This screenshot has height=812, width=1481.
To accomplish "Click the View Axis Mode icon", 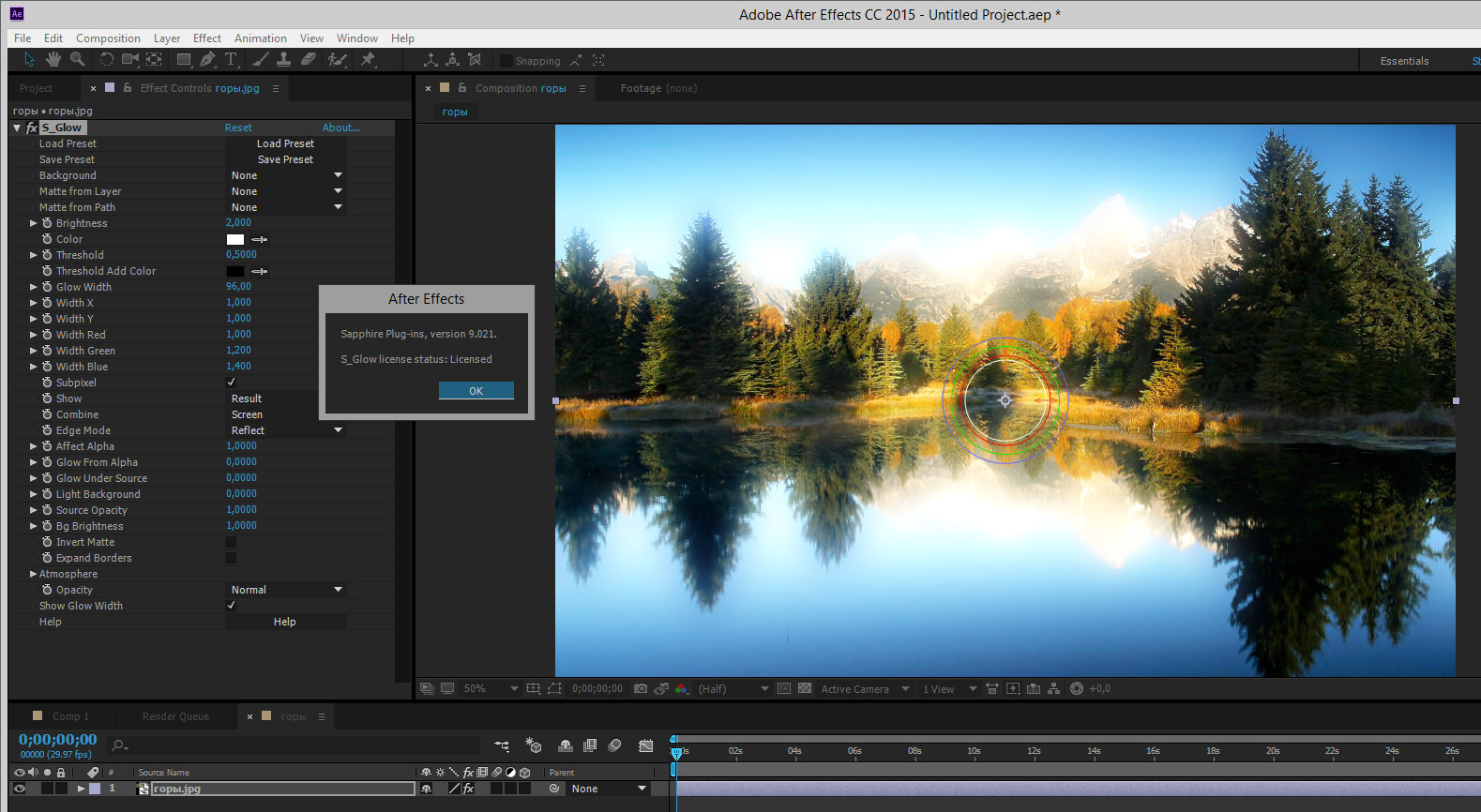I will pyautogui.click(x=475, y=60).
